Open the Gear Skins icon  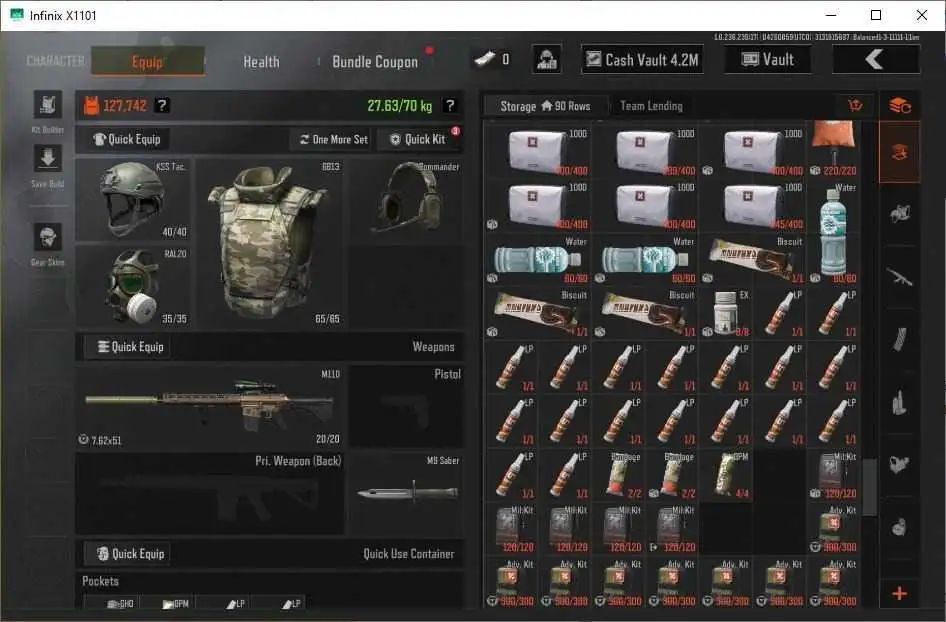[48, 237]
